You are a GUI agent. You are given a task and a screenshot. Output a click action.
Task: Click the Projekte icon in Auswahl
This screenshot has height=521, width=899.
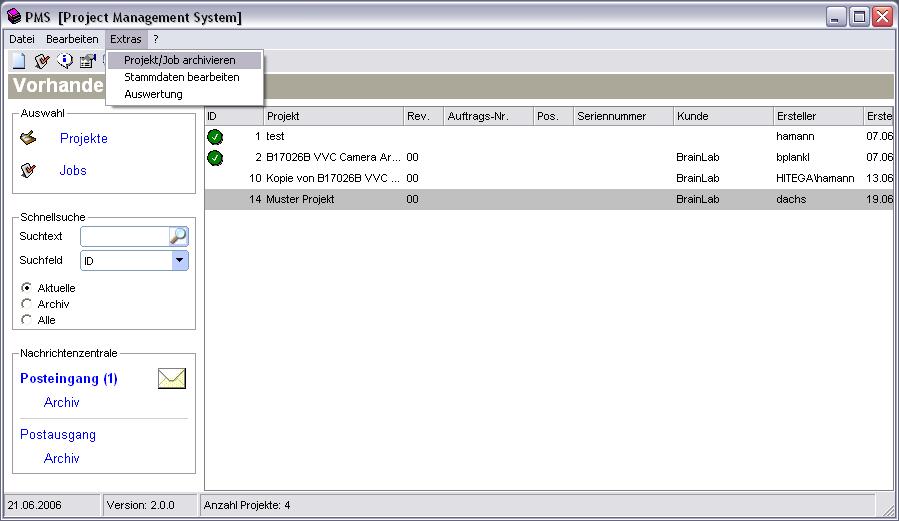click(29, 138)
